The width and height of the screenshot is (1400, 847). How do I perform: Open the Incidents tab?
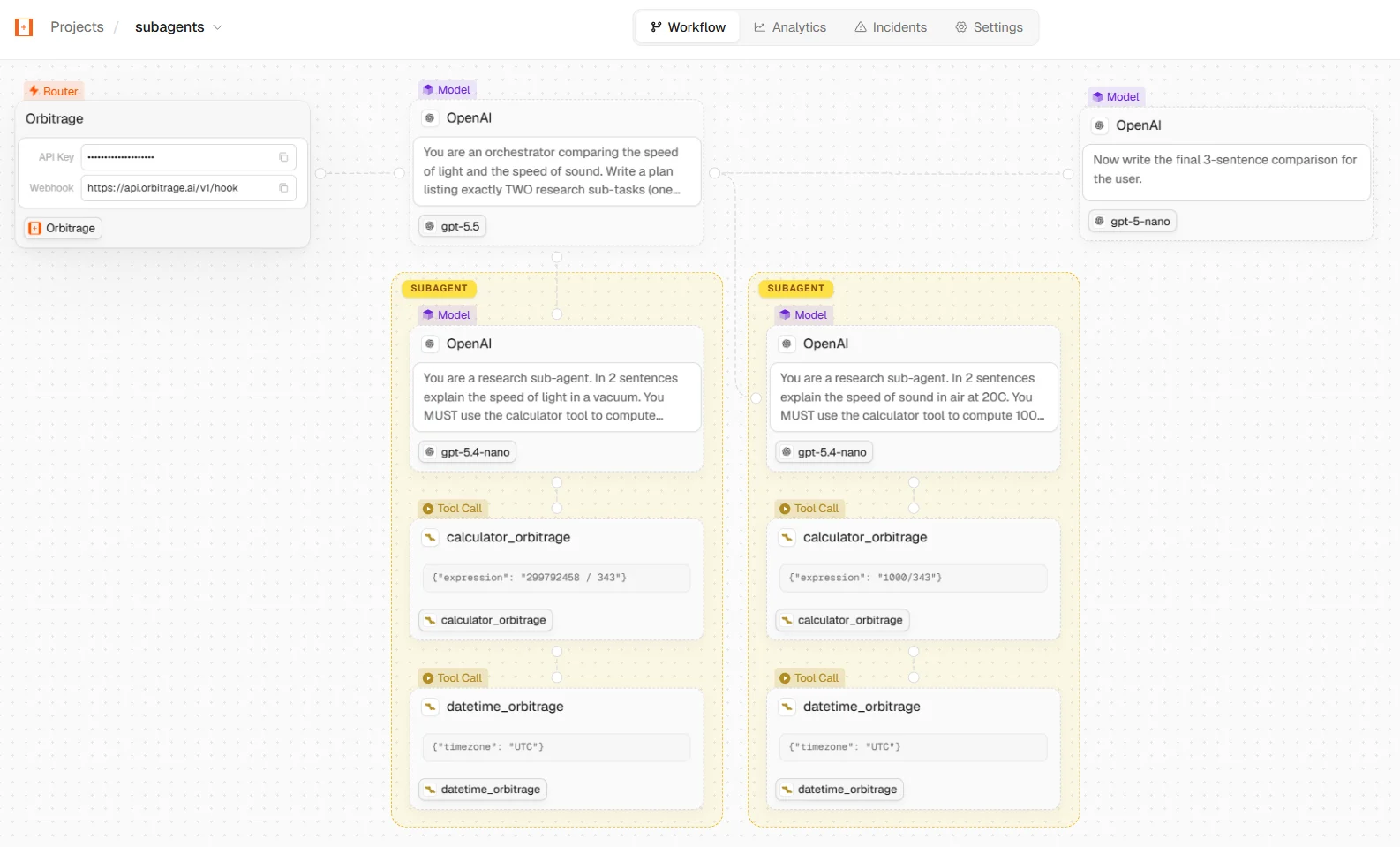coord(891,27)
